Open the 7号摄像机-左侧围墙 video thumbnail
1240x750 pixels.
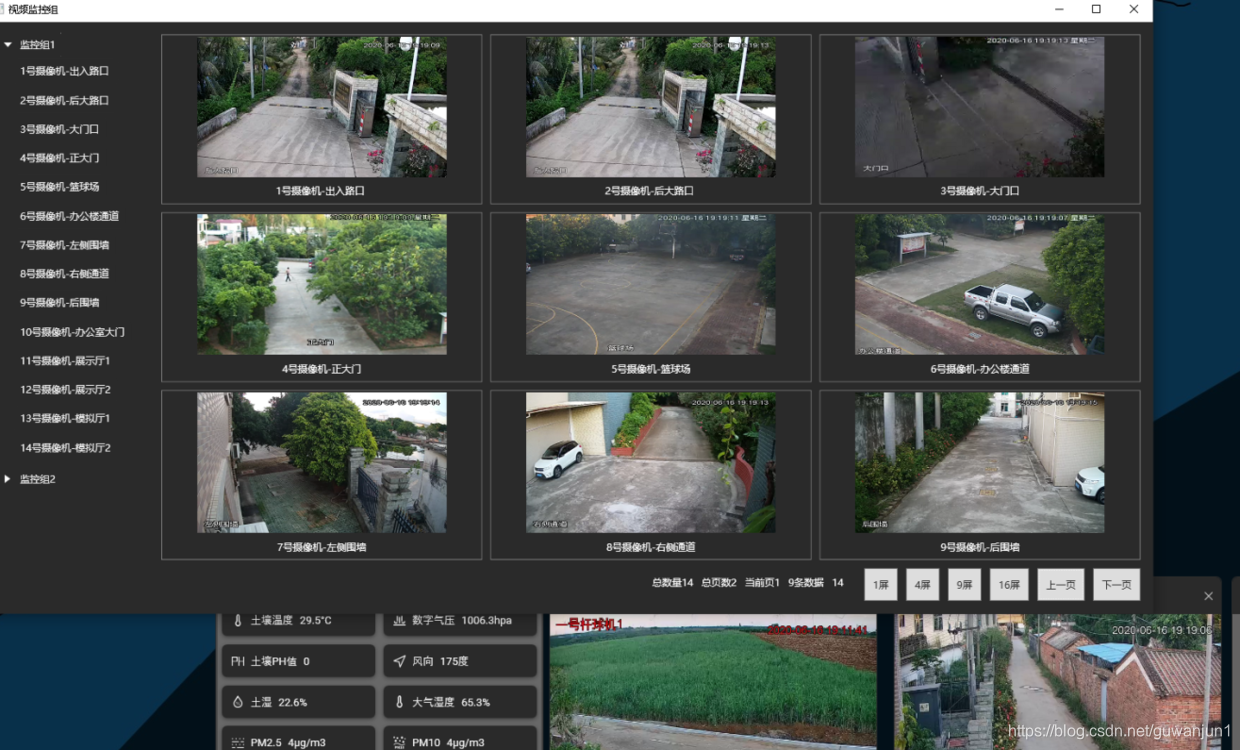[x=321, y=462]
